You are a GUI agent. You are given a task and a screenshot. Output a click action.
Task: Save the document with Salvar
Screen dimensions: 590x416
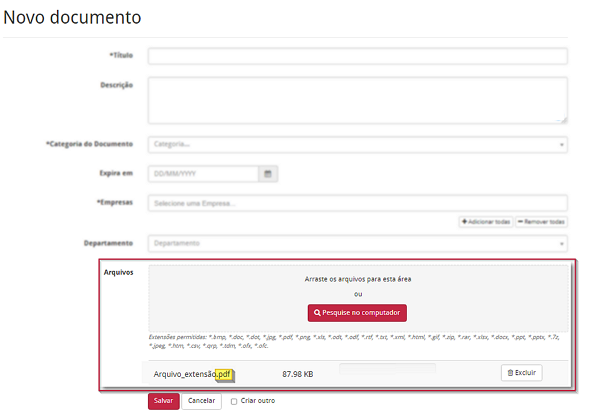(x=163, y=401)
